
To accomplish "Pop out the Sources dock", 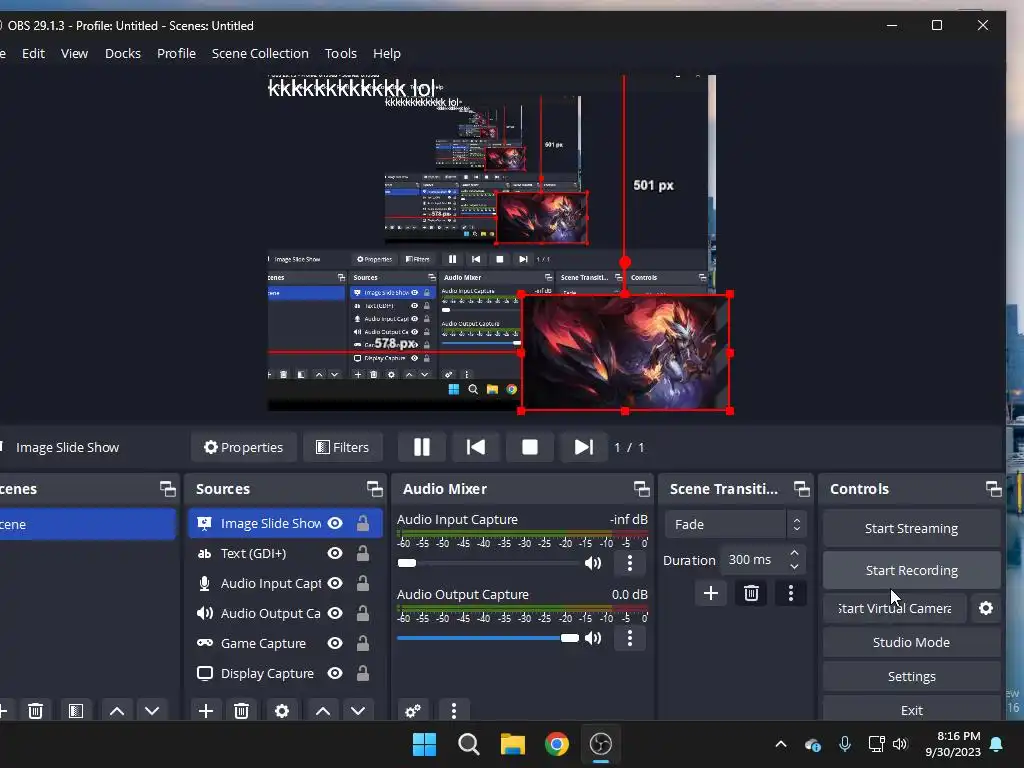I will (x=375, y=489).
